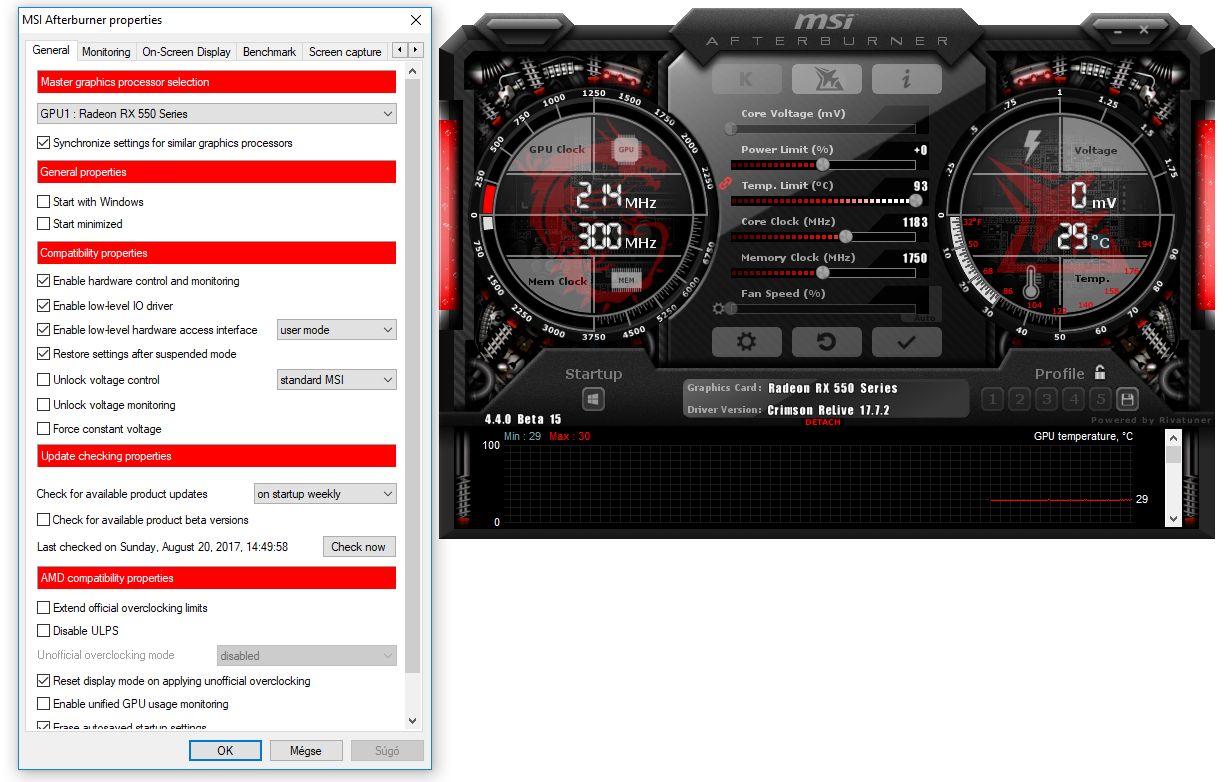Click the MEM chip icon on the clock gauge
This screenshot has height=782, width=1232.
pos(626,281)
